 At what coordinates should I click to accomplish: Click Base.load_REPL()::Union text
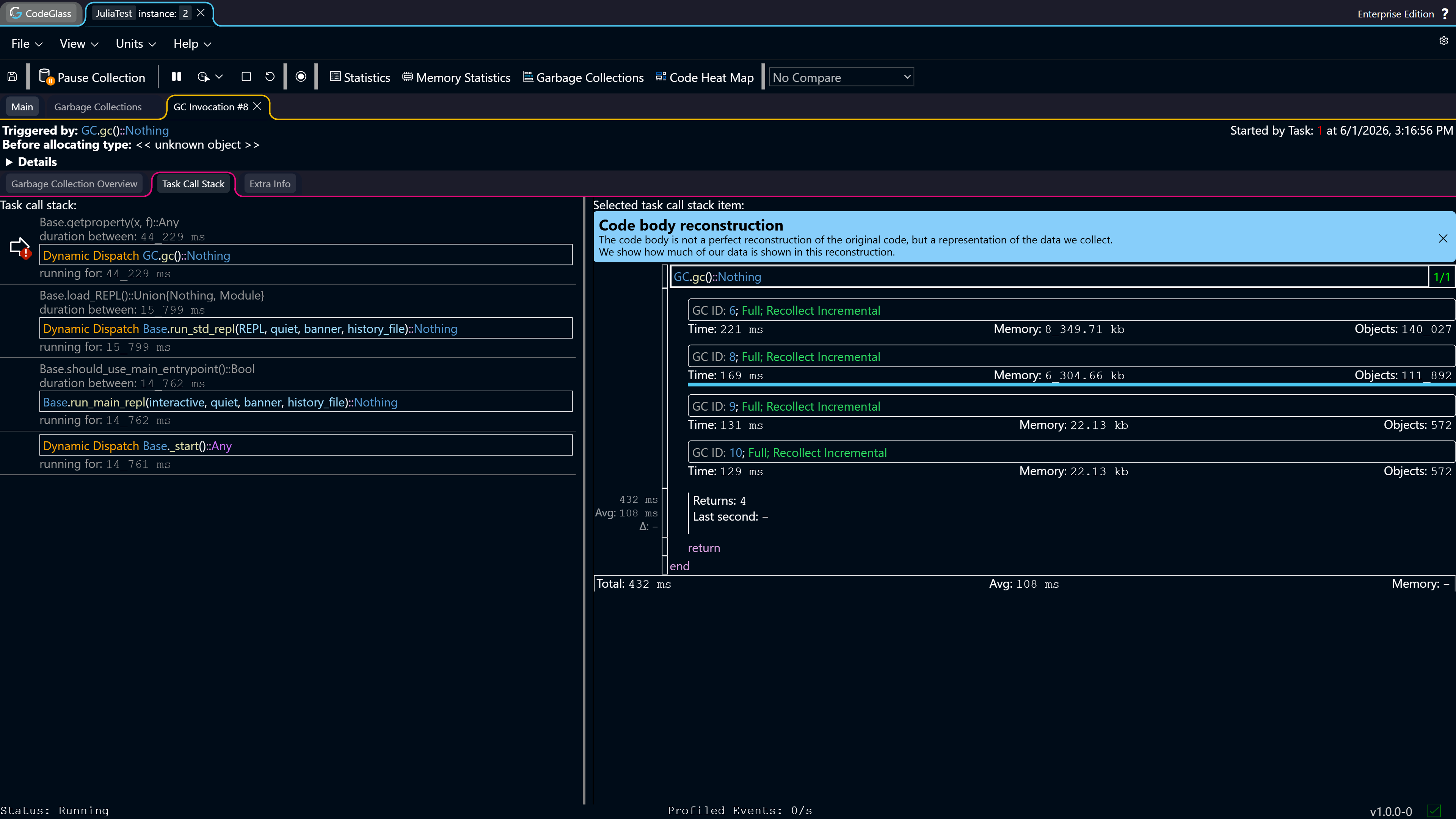pyautogui.click(x=152, y=295)
